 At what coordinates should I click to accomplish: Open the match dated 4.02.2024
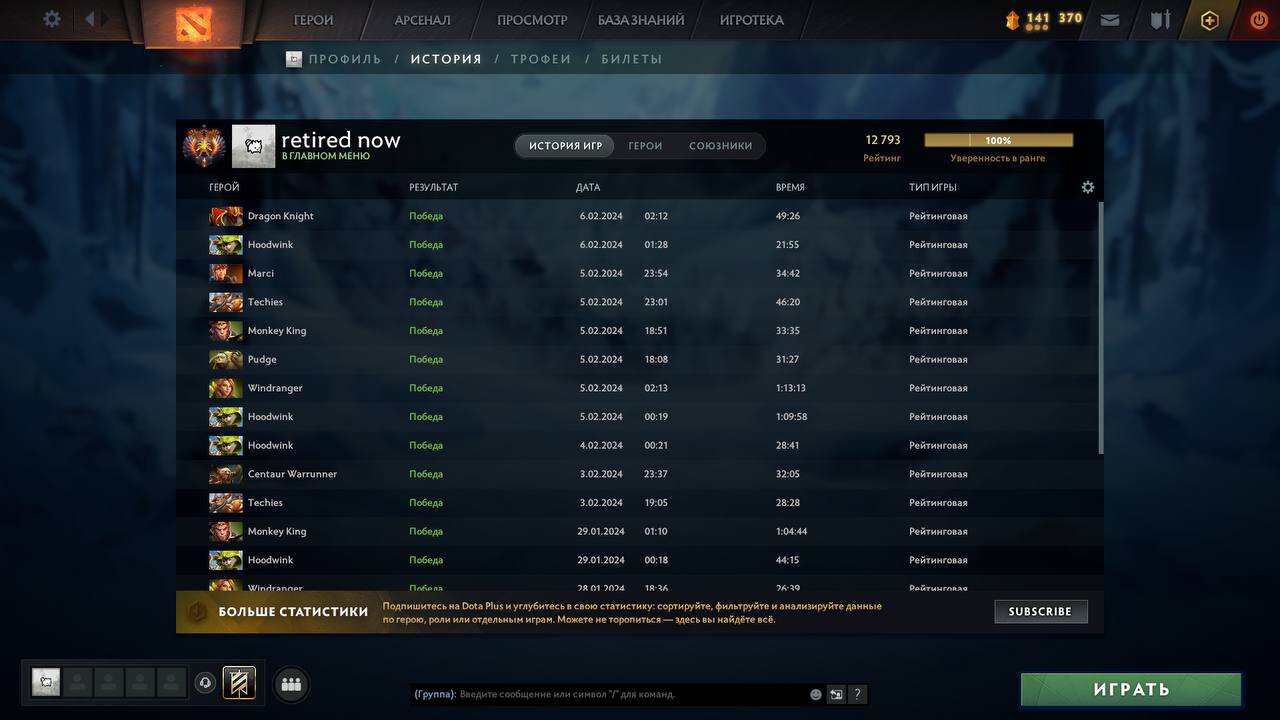(x=640, y=445)
